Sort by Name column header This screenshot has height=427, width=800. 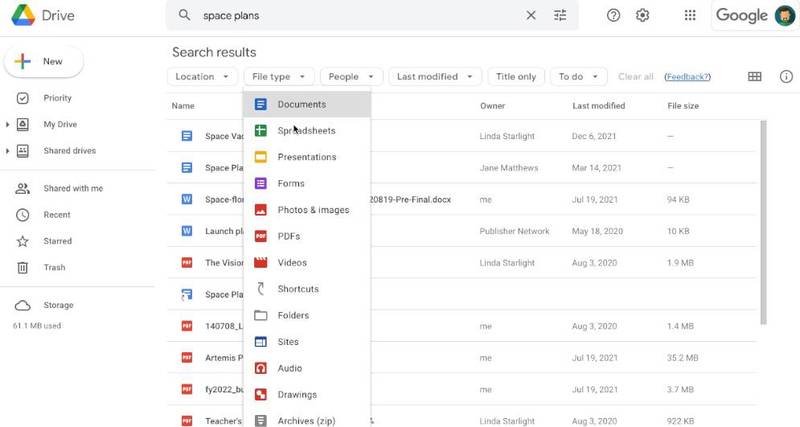tap(183, 106)
